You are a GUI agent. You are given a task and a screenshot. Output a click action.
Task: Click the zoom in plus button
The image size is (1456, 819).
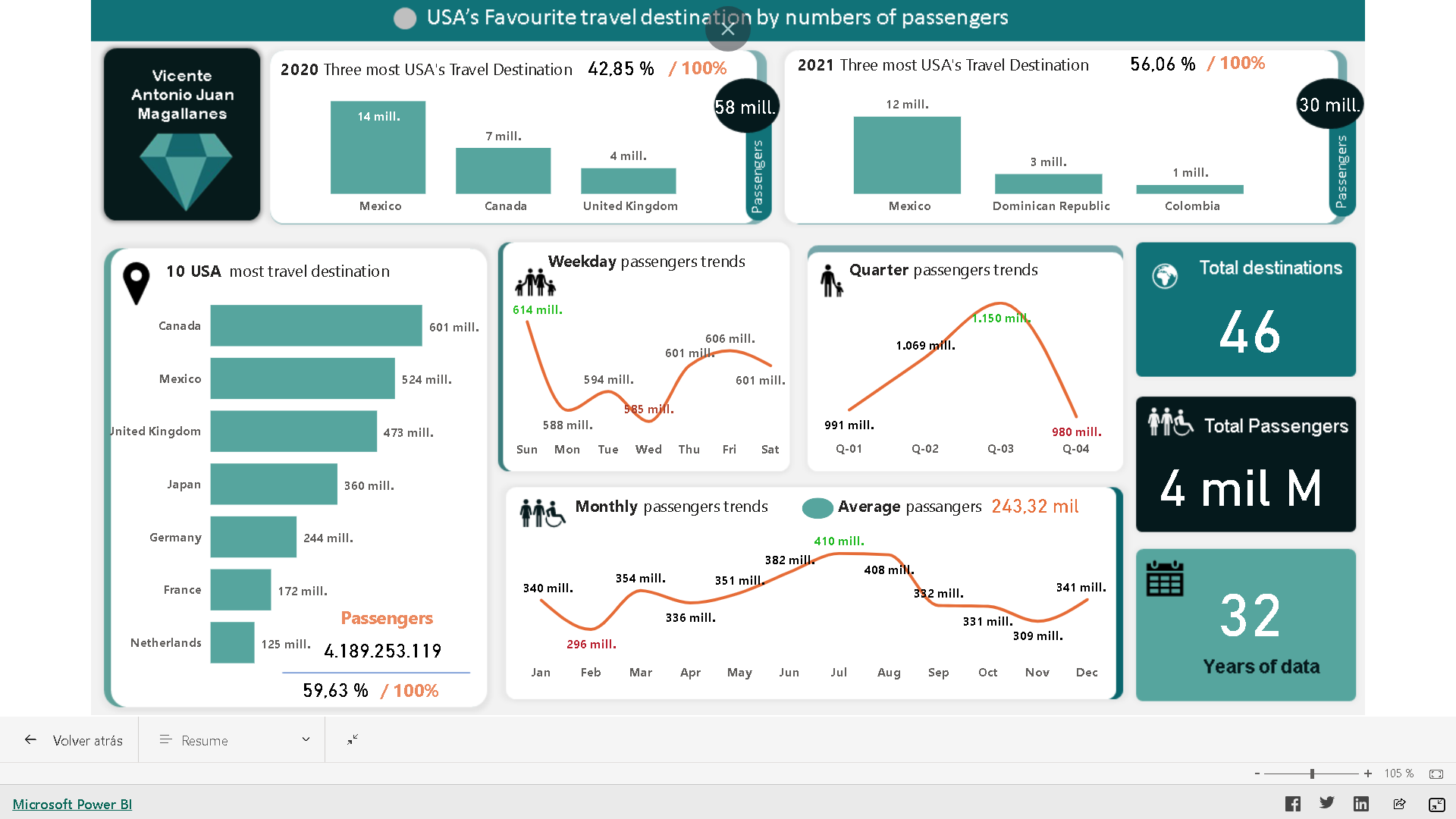coord(1368,773)
